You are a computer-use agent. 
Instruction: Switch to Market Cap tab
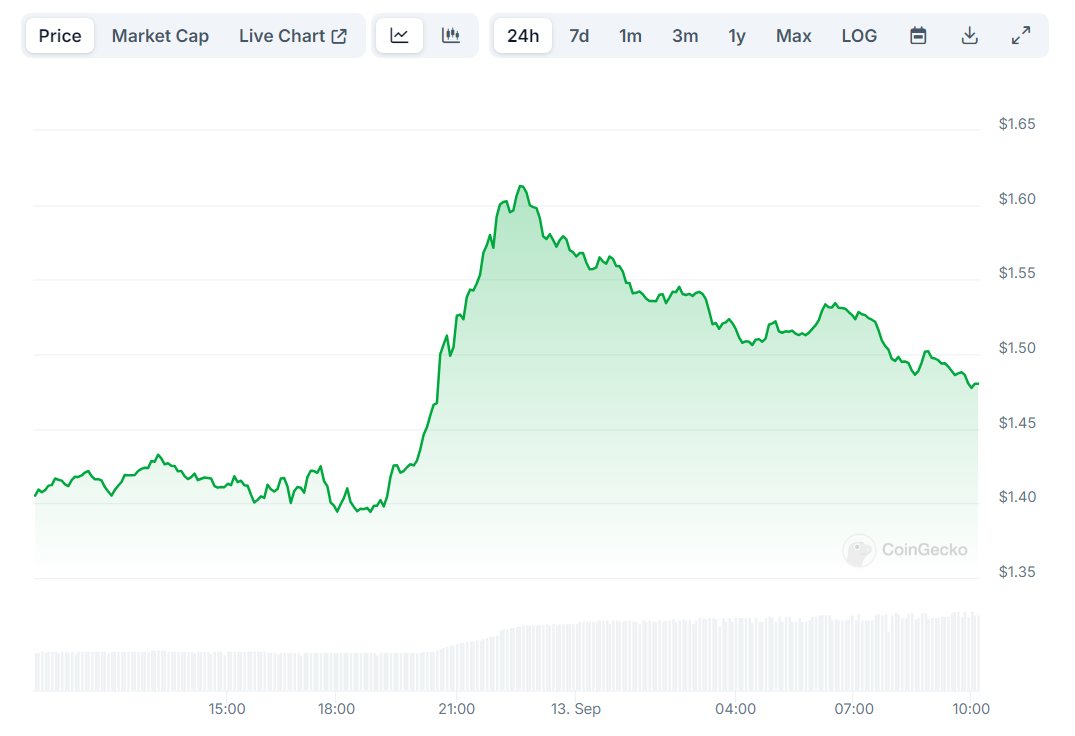pos(160,36)
